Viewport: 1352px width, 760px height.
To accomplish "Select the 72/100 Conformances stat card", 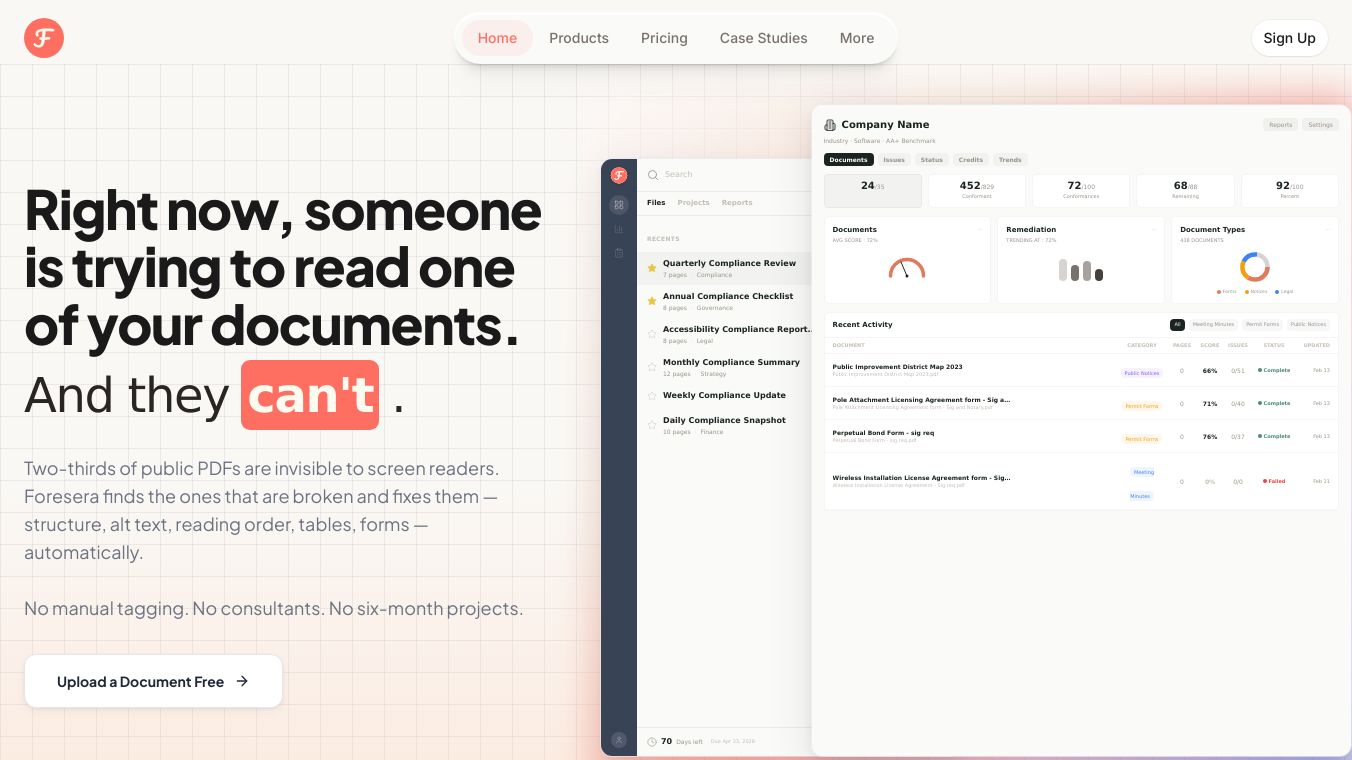I will pos(1081,191).
